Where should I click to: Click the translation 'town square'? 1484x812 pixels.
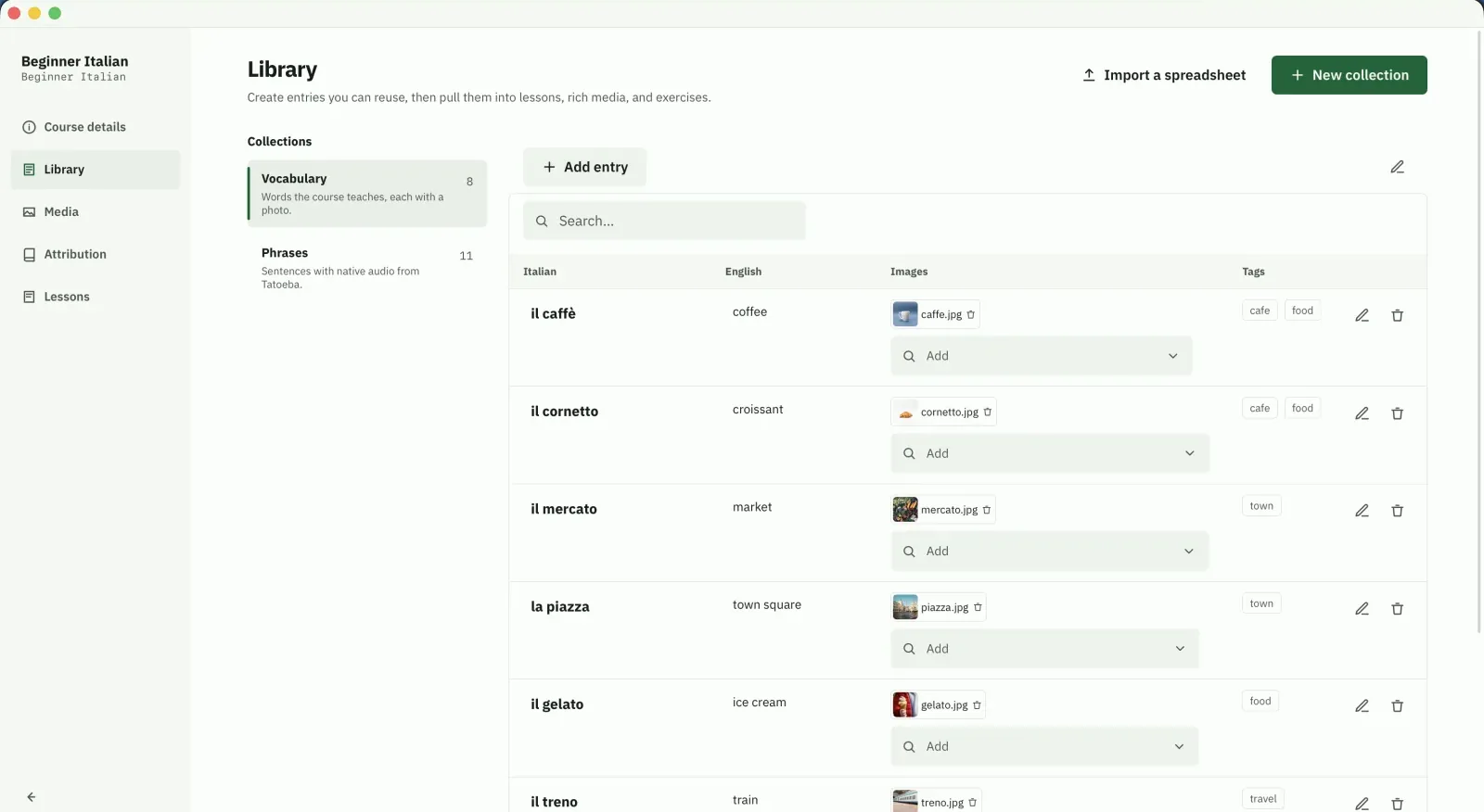tap(767, 604)
